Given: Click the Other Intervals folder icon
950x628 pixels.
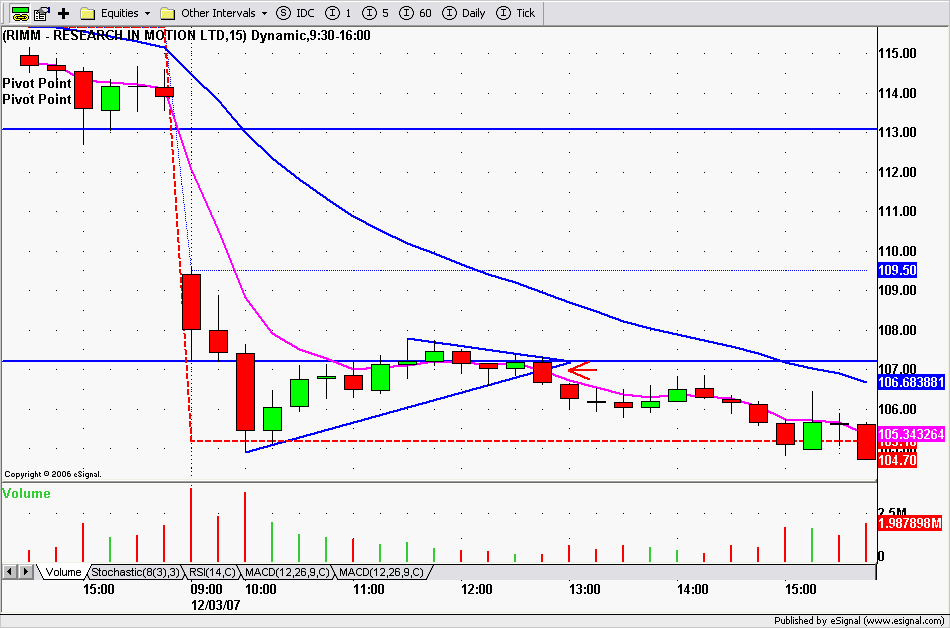Looking at the screenshot, I should 168,13.
